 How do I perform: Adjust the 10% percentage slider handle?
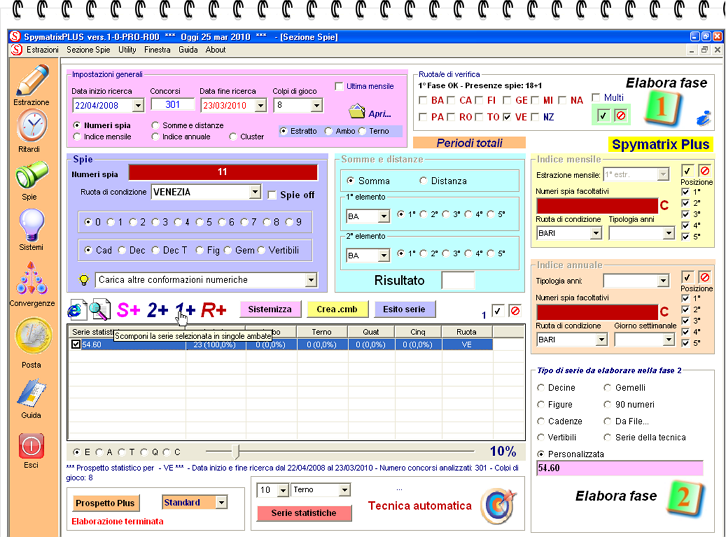click(236, 451)
